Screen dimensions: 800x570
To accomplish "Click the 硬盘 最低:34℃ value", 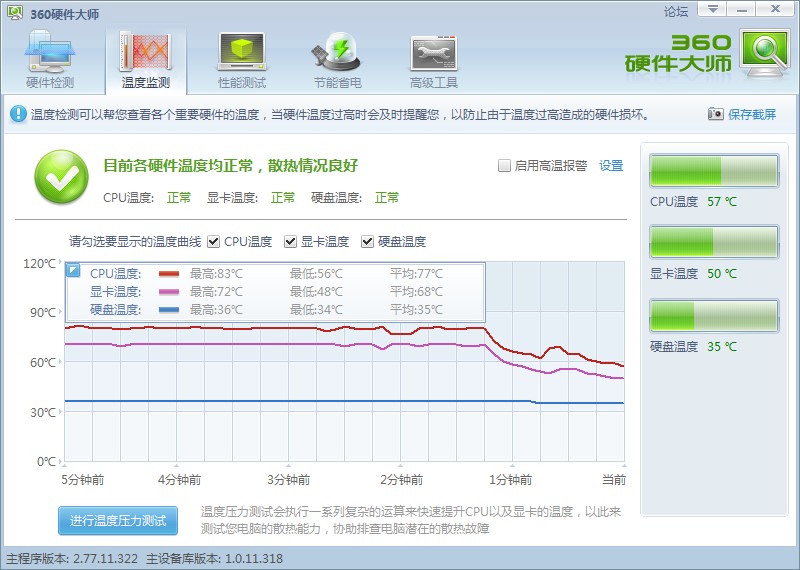I will [x=316, y=310].
